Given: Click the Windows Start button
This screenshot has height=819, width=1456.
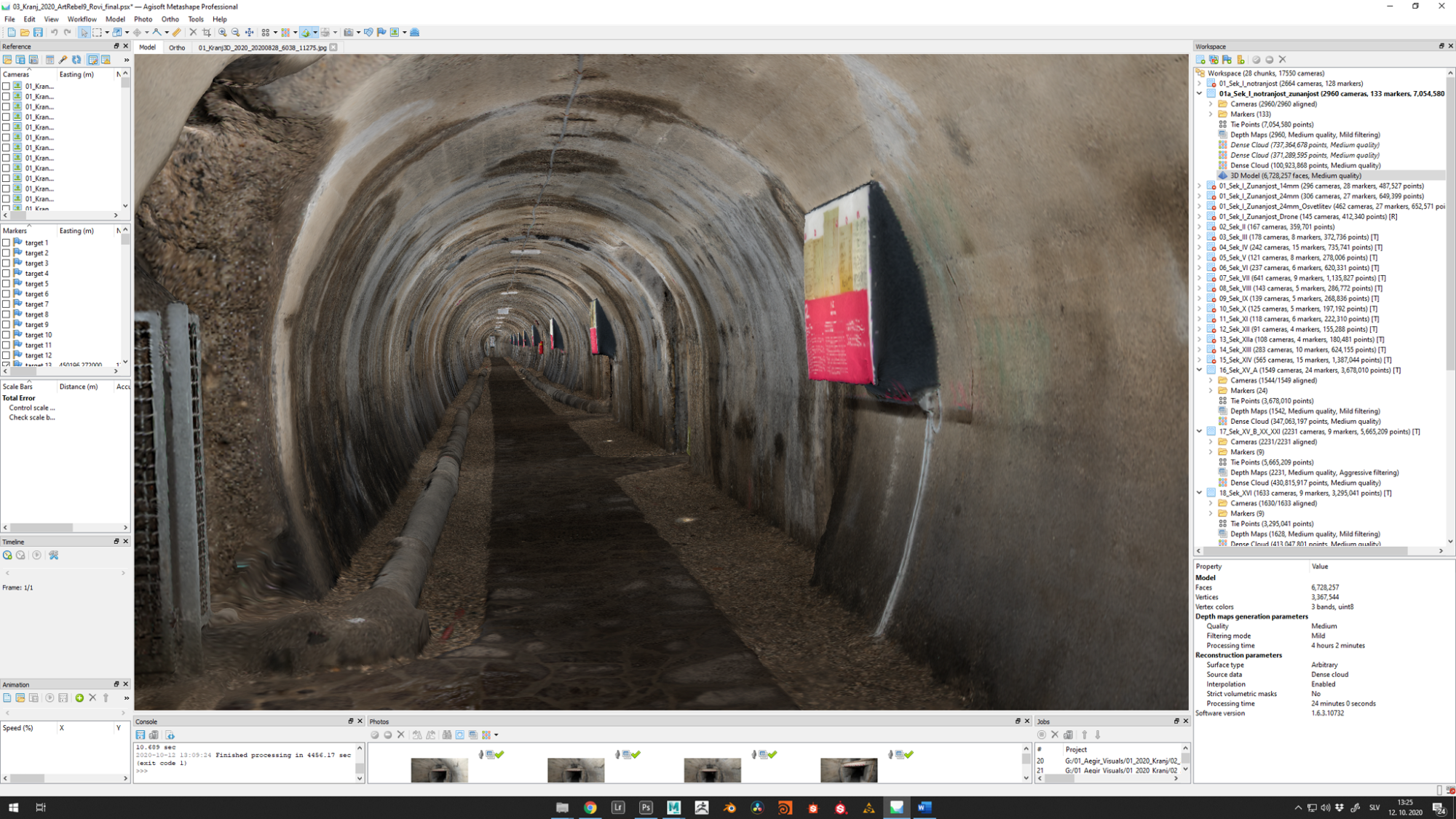Looking at the screenshot, I should [x=12, y=807].
